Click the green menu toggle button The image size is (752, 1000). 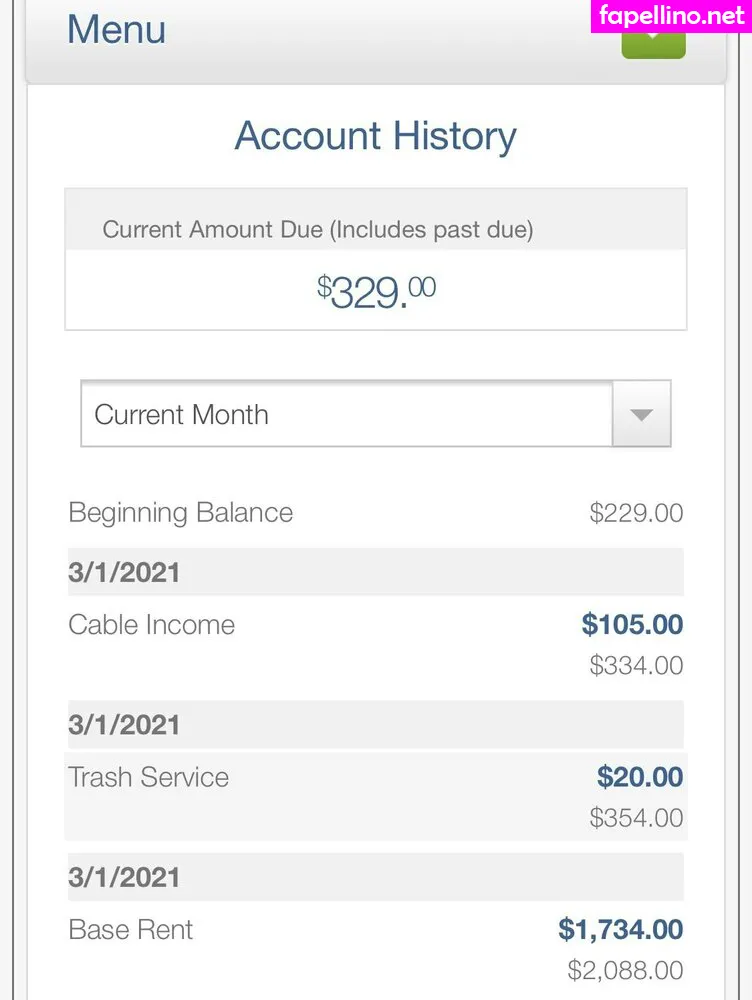coord(653,44)
